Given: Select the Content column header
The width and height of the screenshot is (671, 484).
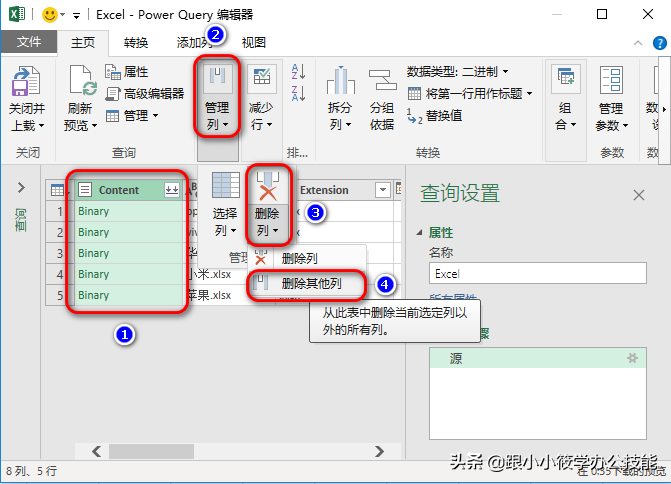Looking at the screenshot, I should click(128, 190).
